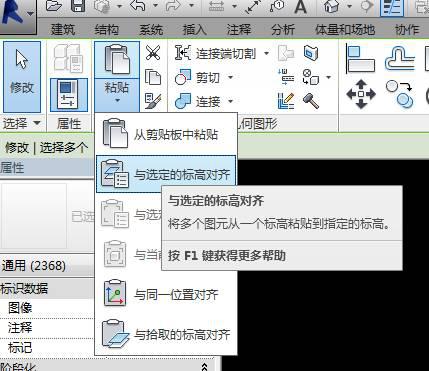Click the copy circles tool icon

[x=400, y=94]
